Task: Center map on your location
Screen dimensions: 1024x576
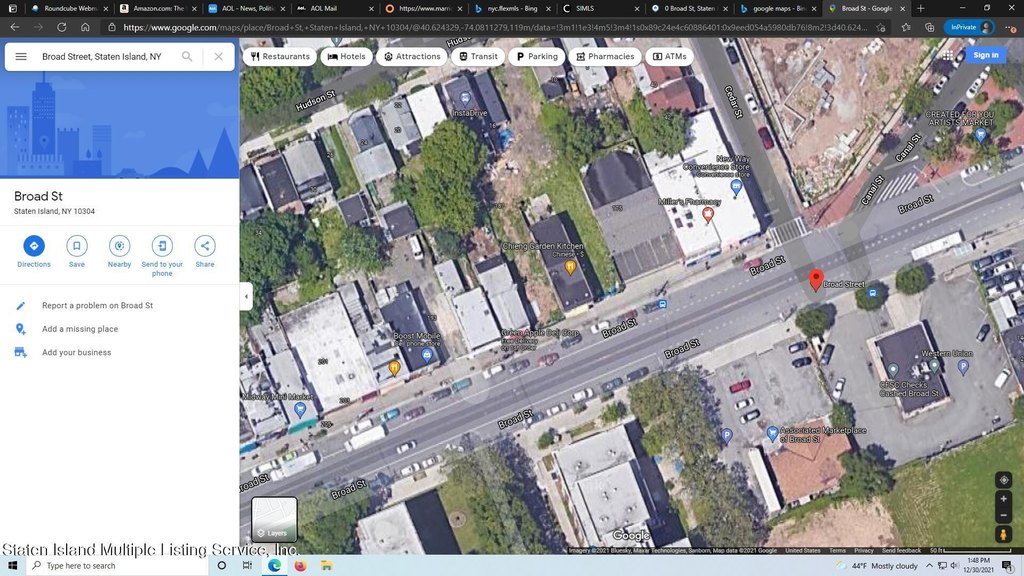Action: 1004,480
